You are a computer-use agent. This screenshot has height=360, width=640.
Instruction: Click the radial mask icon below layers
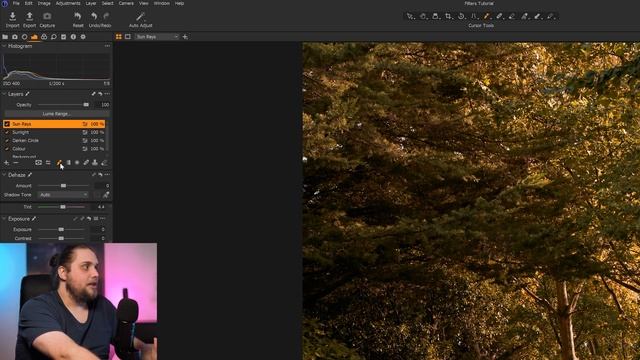click(x=77, y=163)
